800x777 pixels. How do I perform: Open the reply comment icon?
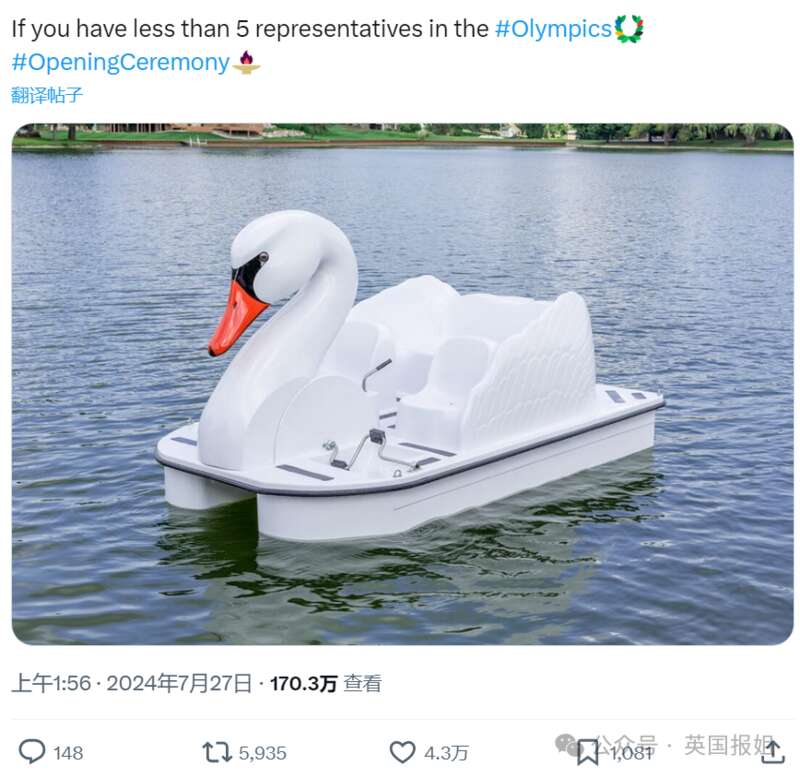(32, 752)
